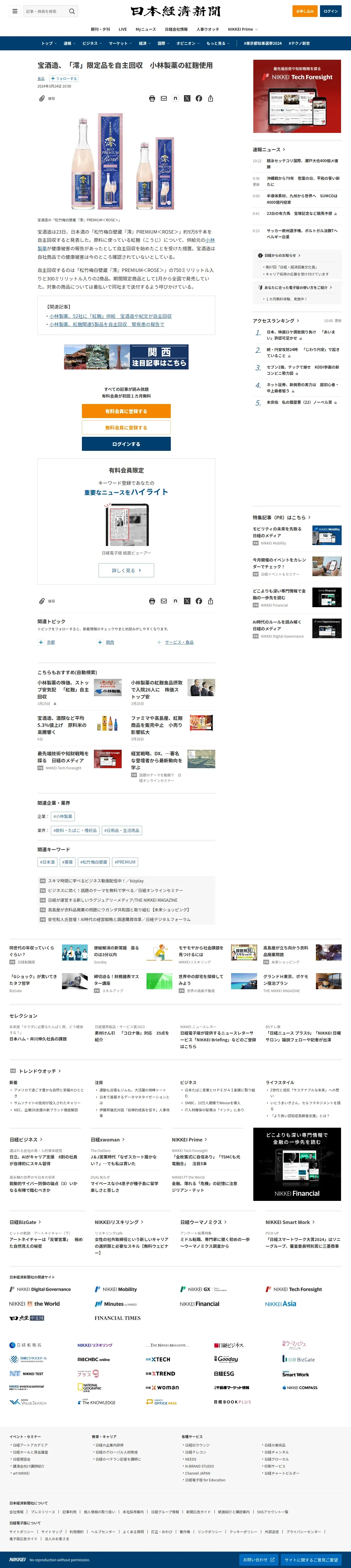
Task: Click the paperclip 保存 icon at article end
Action: 42,601
